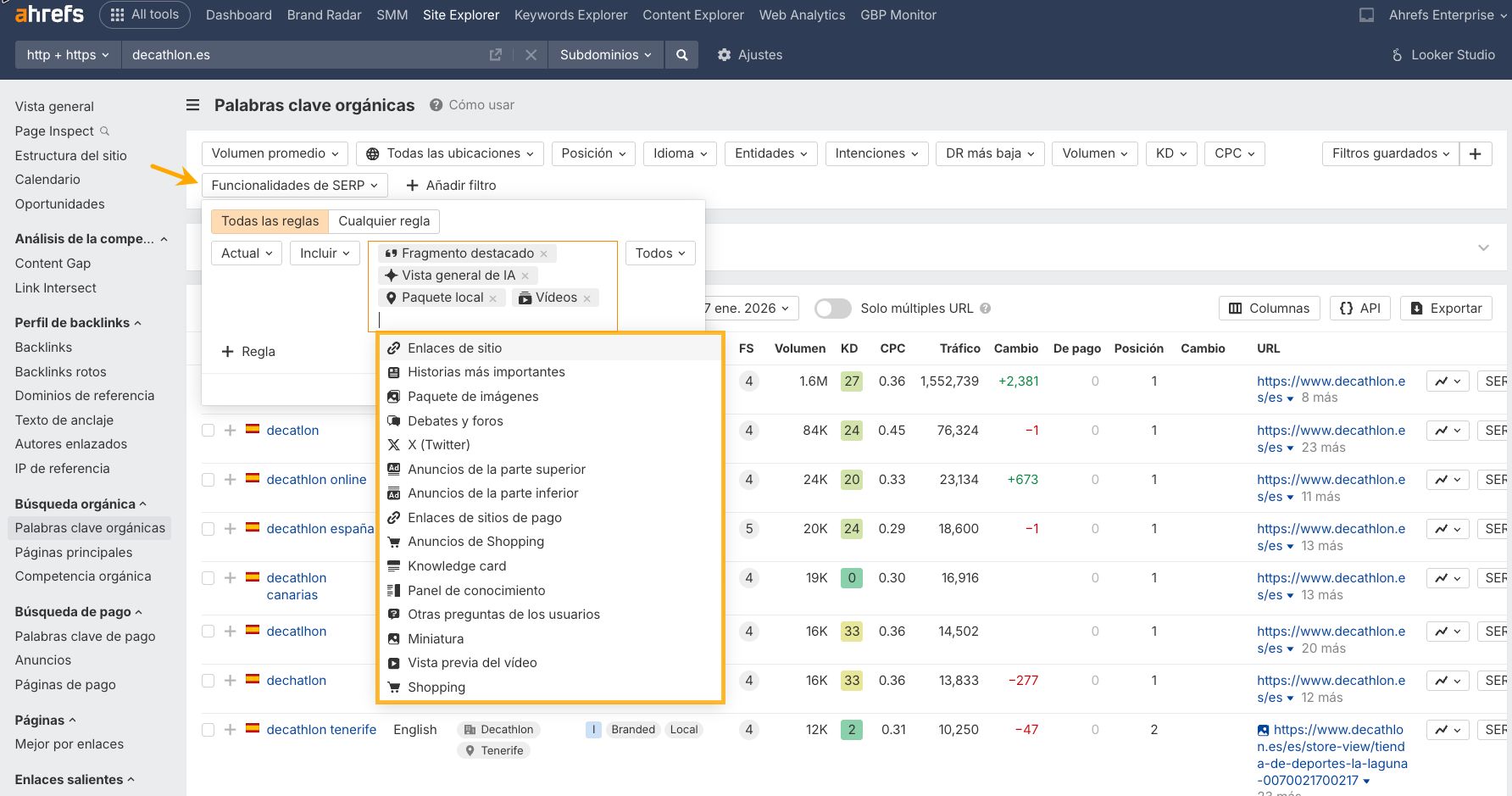Add new saved filter plus button
The width and height of the screenshot is (1512, 796).
[x=1475, y=153]
